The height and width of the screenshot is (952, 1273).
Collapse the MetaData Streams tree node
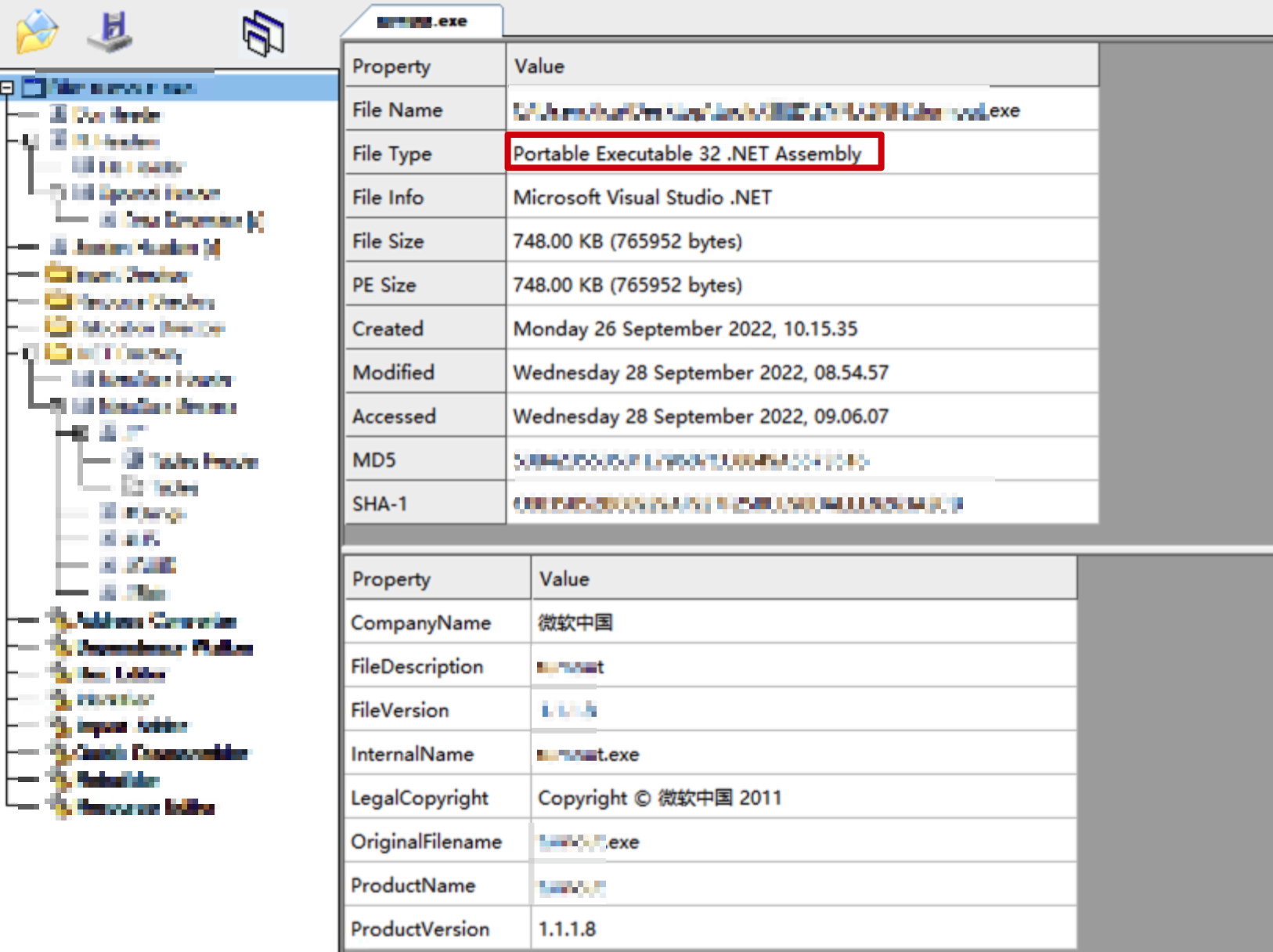[57, 406]
